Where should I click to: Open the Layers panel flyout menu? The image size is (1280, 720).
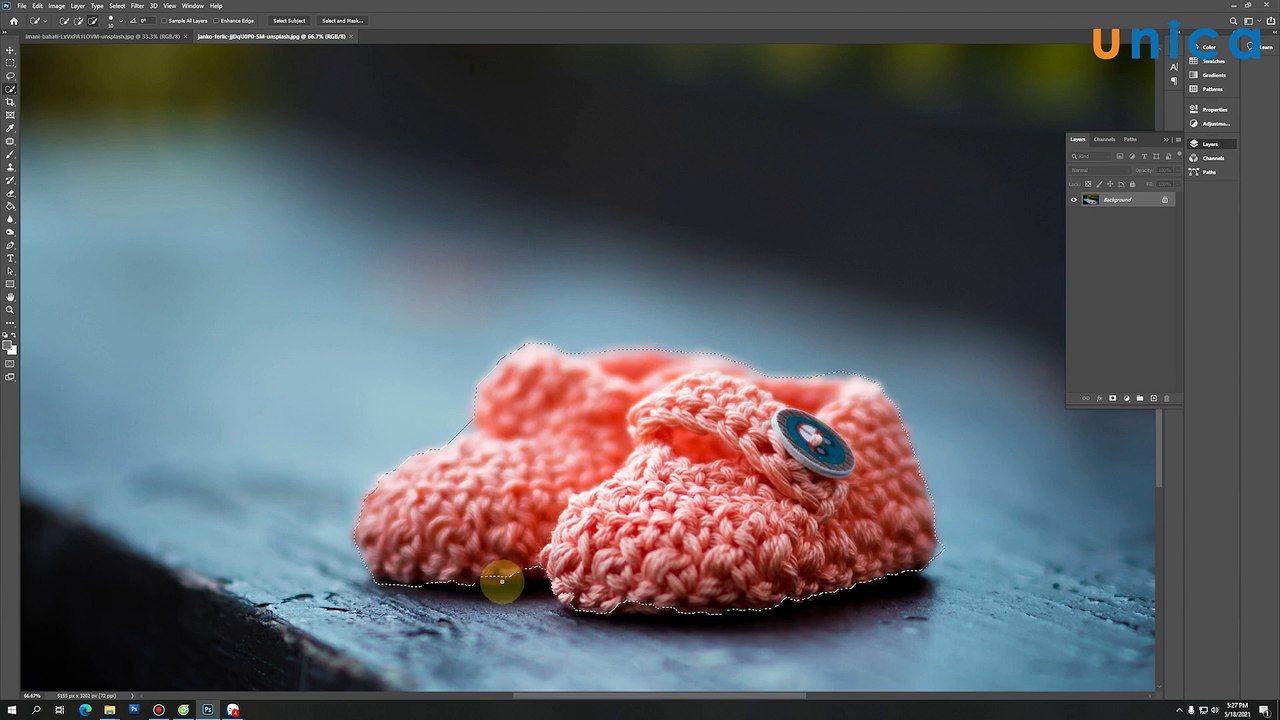click(1178, 139)
